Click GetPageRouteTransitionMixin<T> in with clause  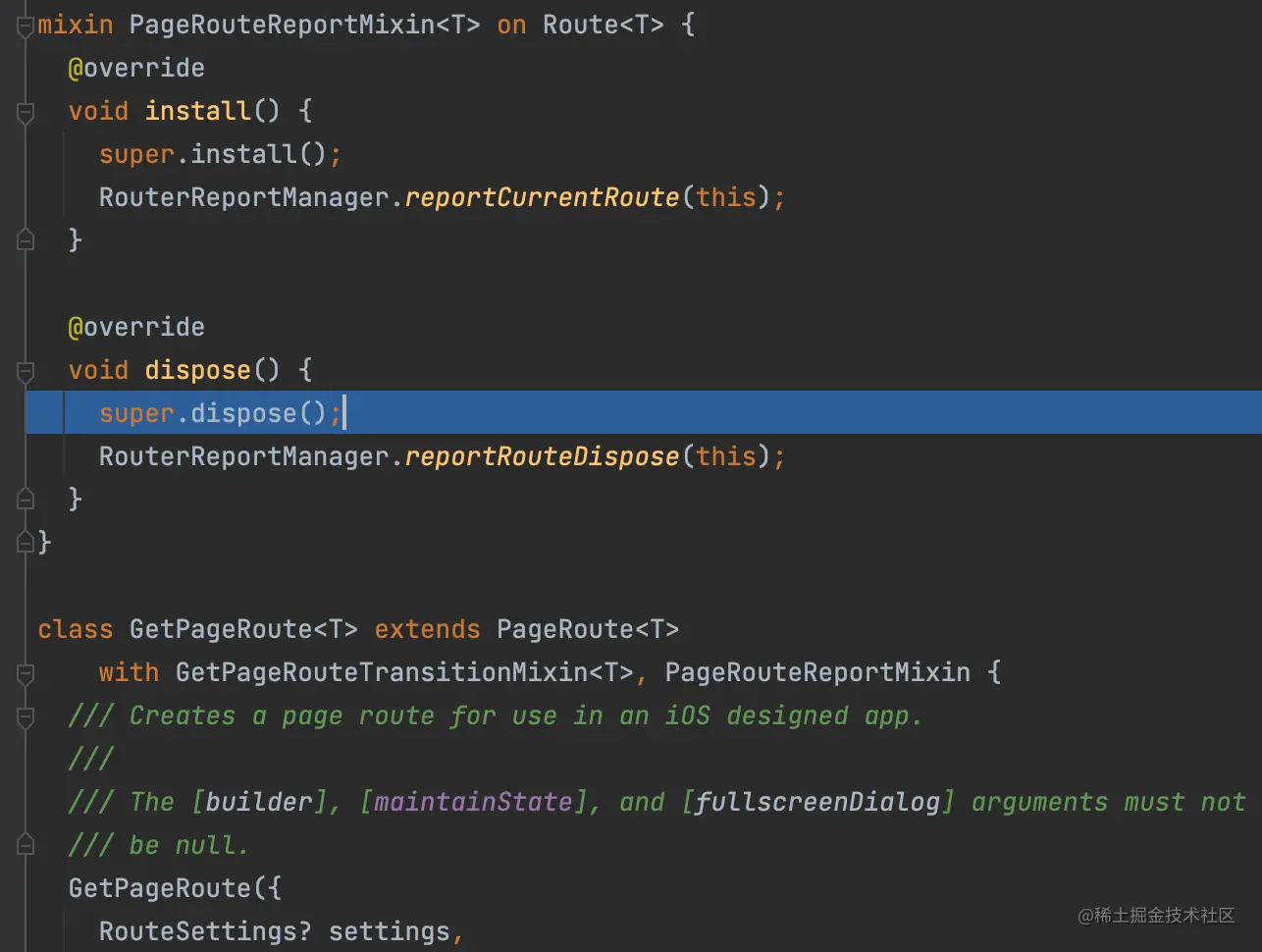pyautogui.click(x=404, y=672)
